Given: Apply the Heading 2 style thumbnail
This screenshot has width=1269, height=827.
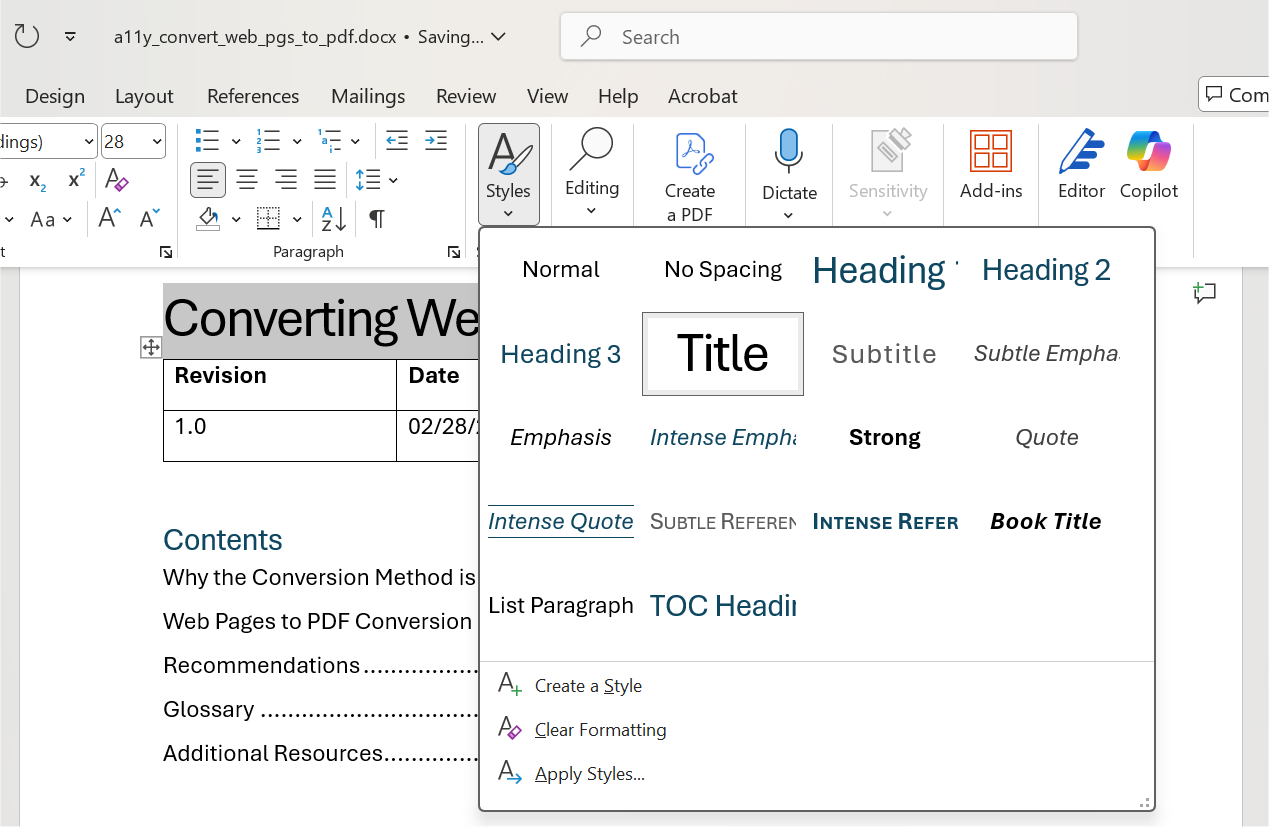Looking at the screenshot, I should (x=1046, y=270).
